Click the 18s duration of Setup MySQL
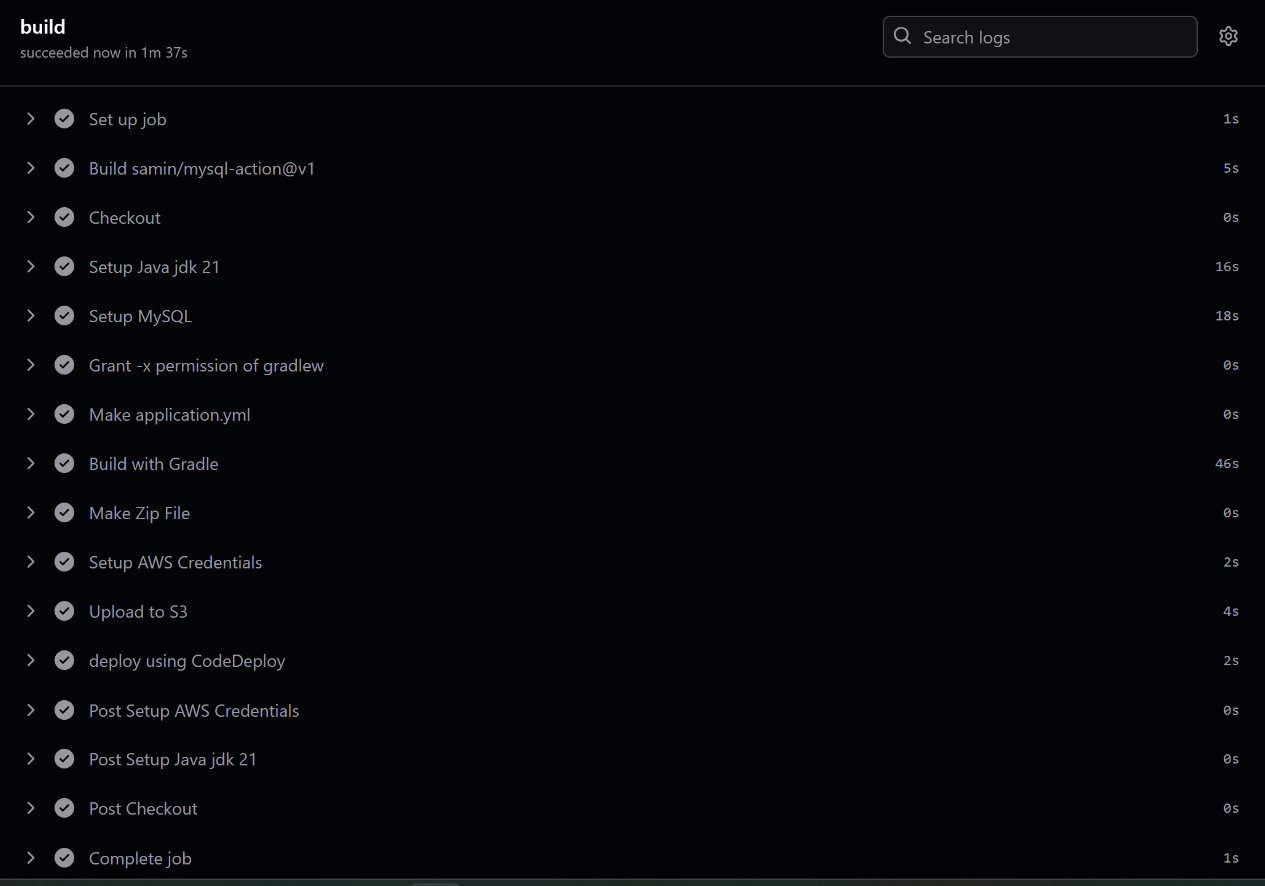Viewport: 1265px width, 886px height. 1227,316
